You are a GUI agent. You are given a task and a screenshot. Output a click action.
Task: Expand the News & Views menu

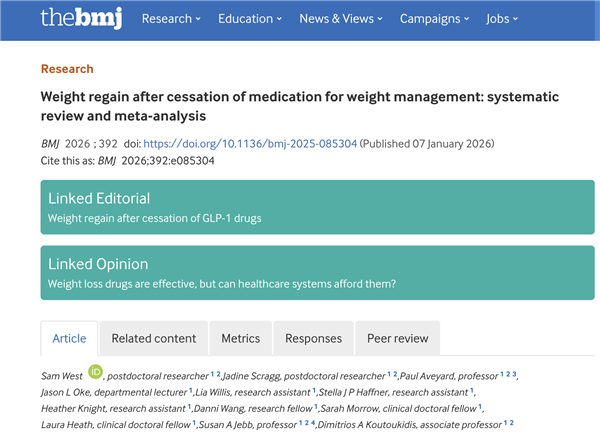pos(341,19)
